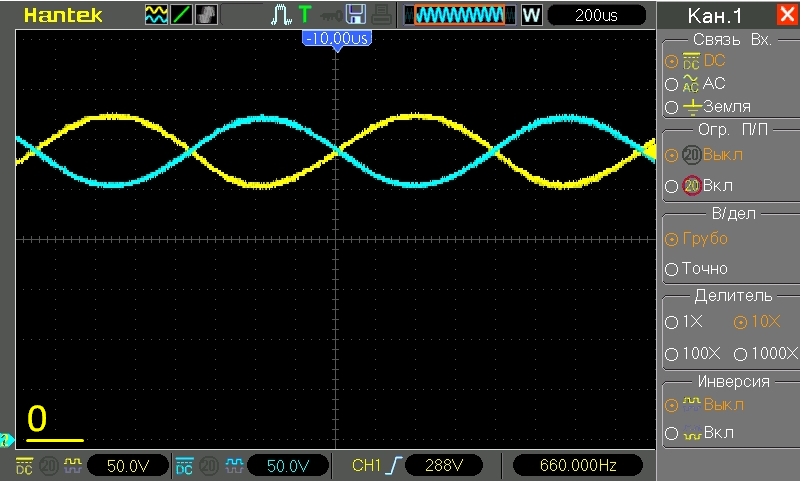Click the cyan CH2 50.0V scale readout
This screenshot has width=801, height=482.
coord(288,466)
